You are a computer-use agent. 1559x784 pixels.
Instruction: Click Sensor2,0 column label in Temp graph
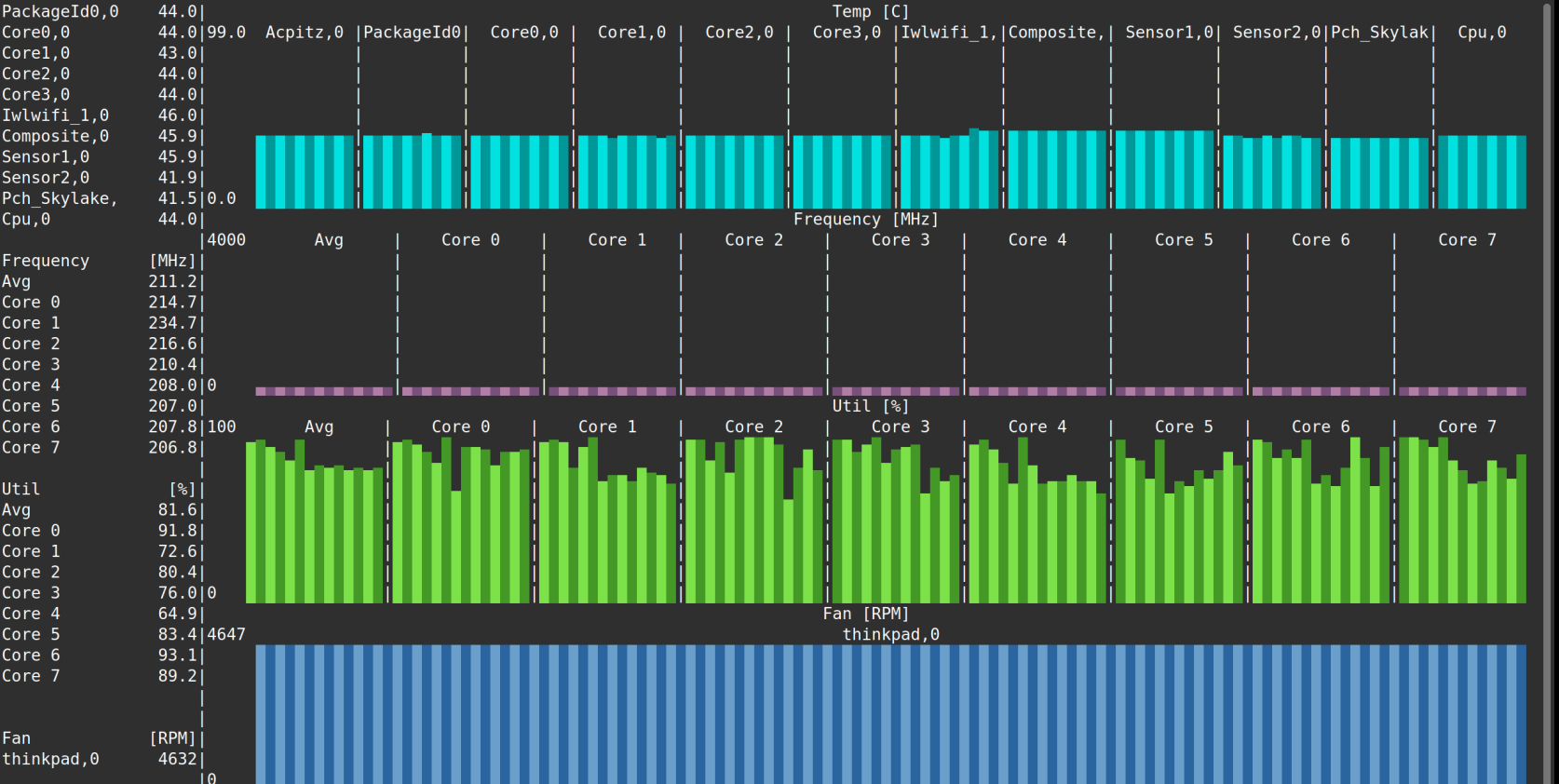pyautogui.click(x=1276, y=33)
